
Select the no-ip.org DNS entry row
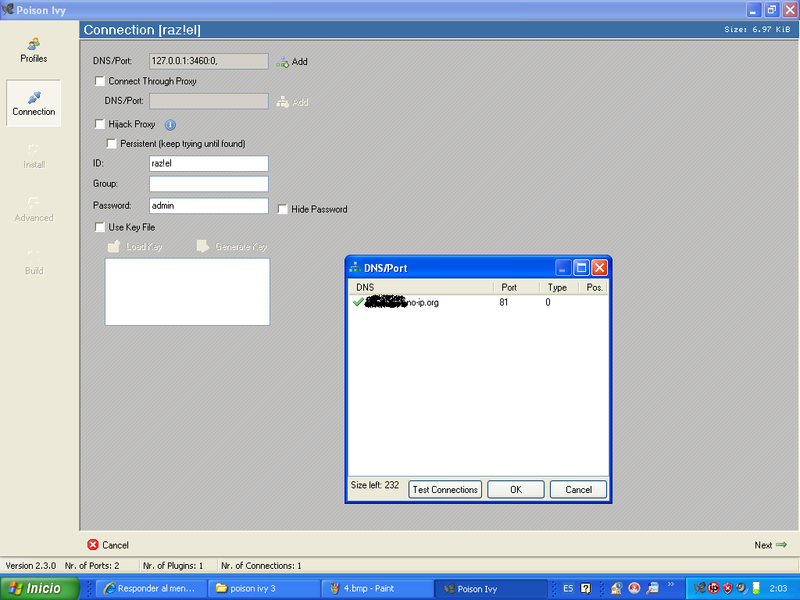(478, 303)
